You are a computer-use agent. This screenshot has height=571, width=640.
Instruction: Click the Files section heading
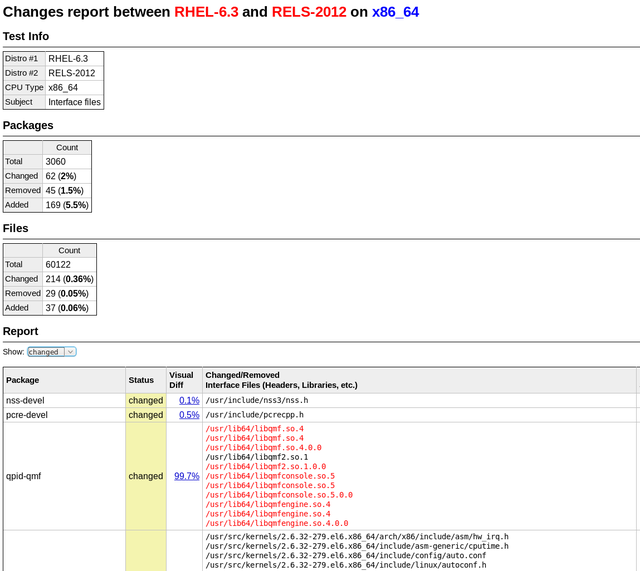(x=16, y=228)
